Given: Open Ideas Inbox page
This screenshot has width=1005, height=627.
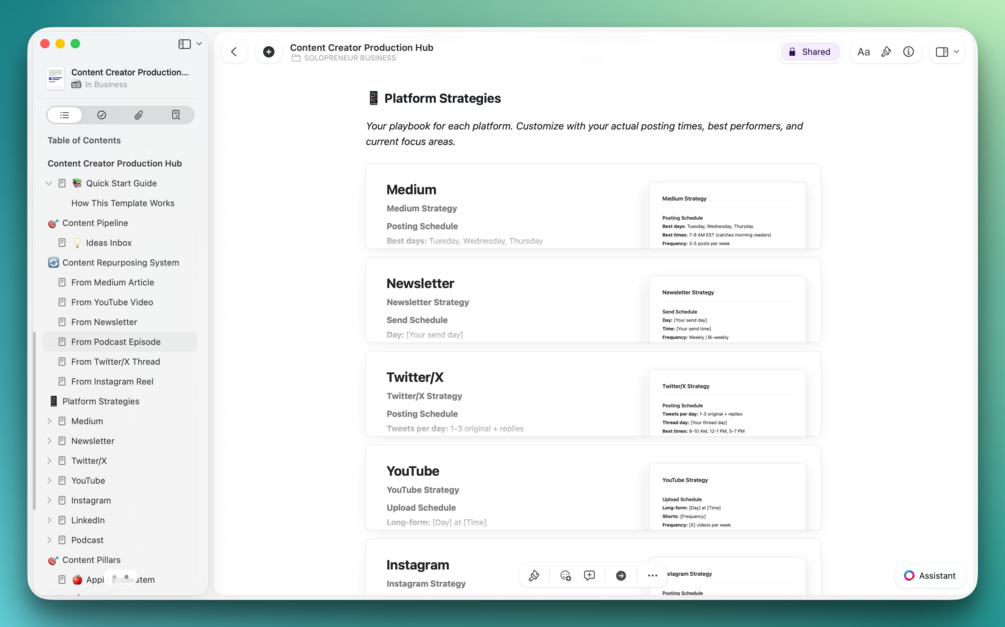Looking at the screenshot, I should 108,243.
